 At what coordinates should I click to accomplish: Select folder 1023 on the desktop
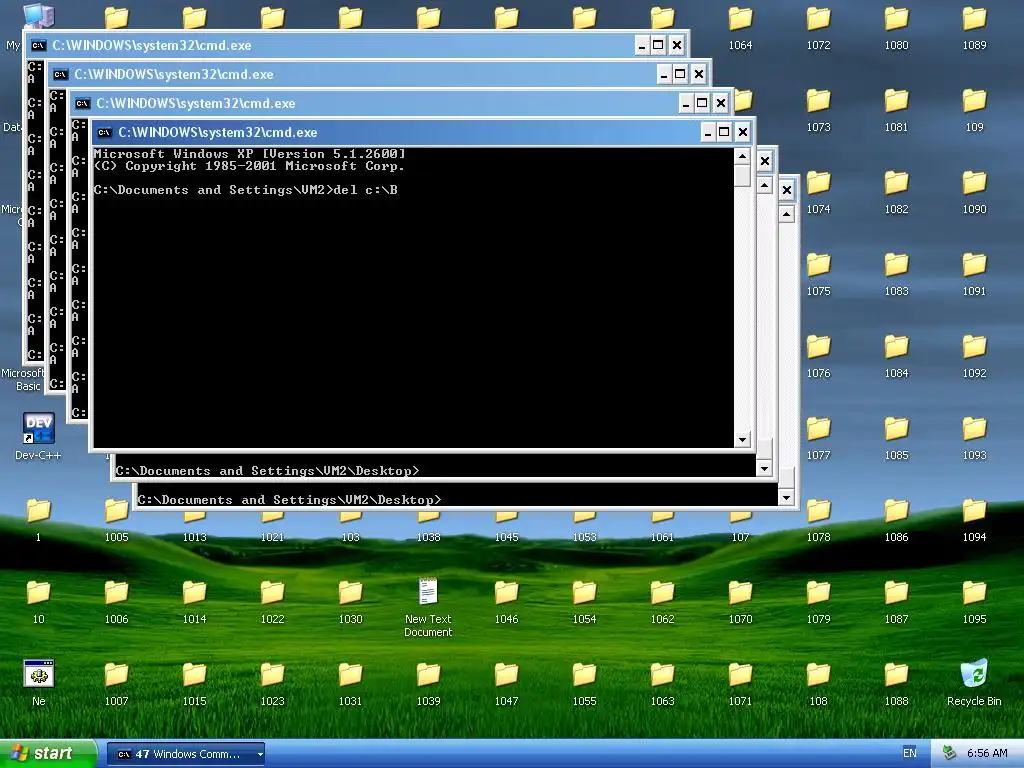tap(272, 684)
